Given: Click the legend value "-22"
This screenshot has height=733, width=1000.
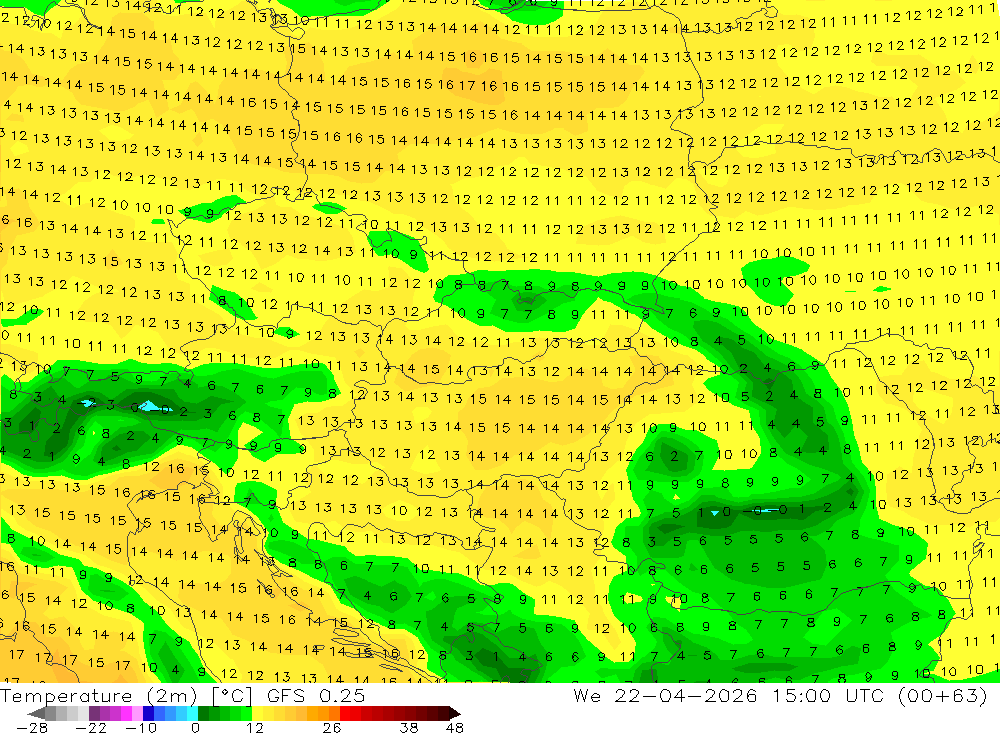Looking at the screenshot, I should pos(91,727).
